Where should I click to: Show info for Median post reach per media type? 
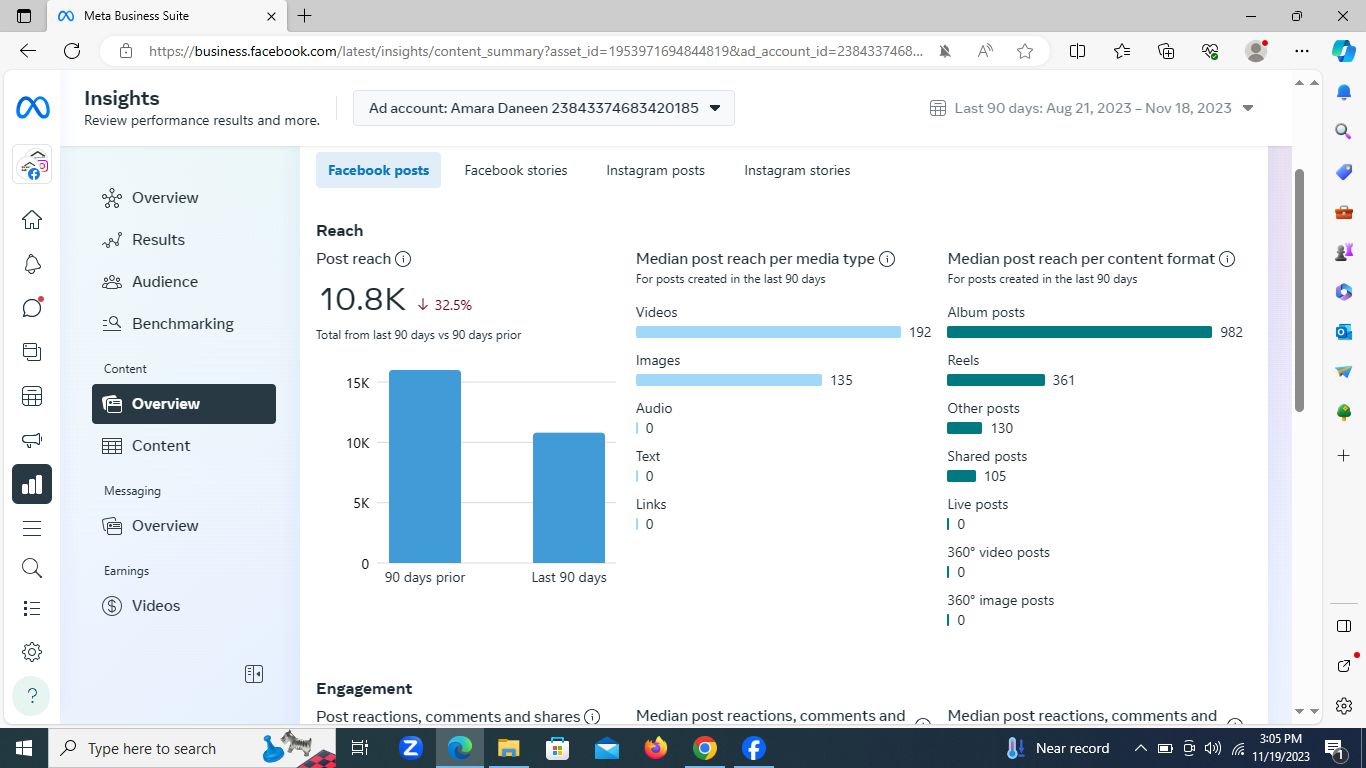(x=886, y=259)
